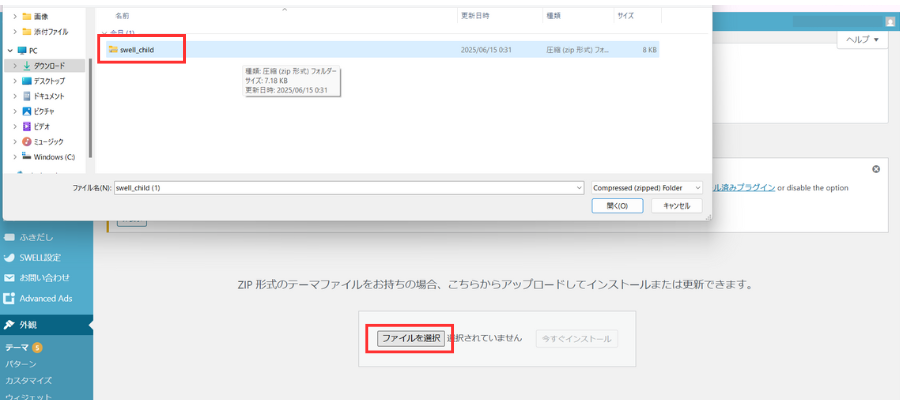Click the デスクトップ desktop icon
The height and width of the screenshot is (400, 900).
tap(26, 81)
